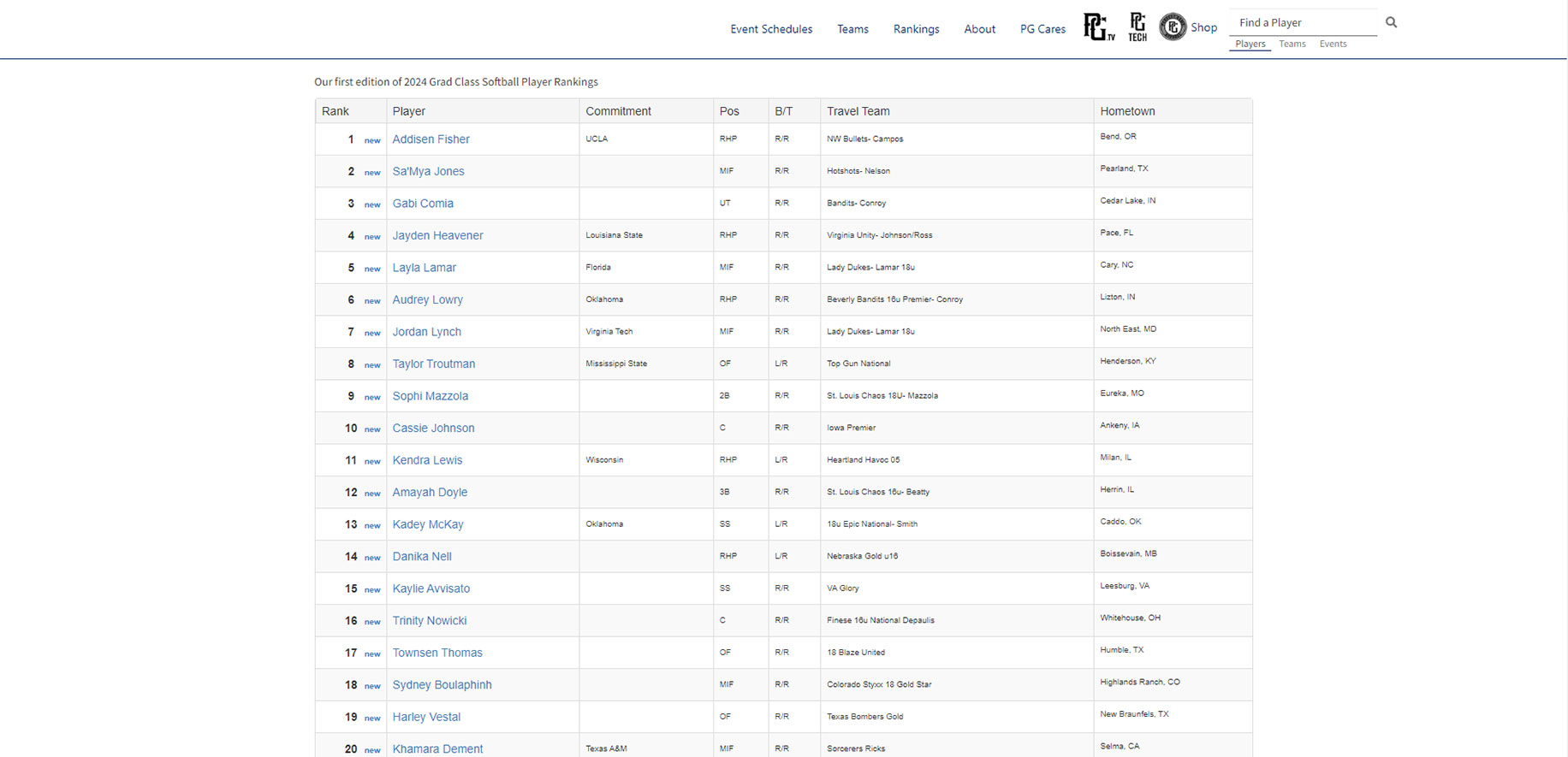Open PG Cares navigation item
Viewport: 1568px width, 757px height.
[1042, 29]
